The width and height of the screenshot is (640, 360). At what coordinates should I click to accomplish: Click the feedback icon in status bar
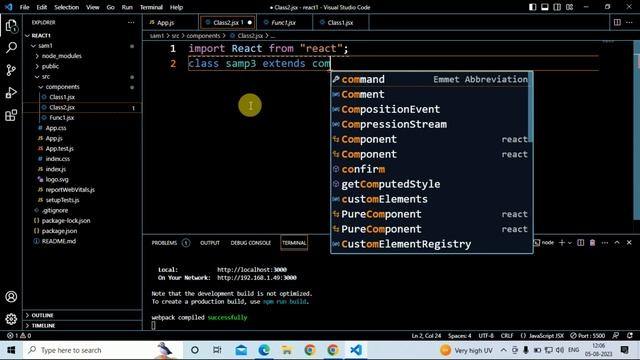[x=616, y=336]
